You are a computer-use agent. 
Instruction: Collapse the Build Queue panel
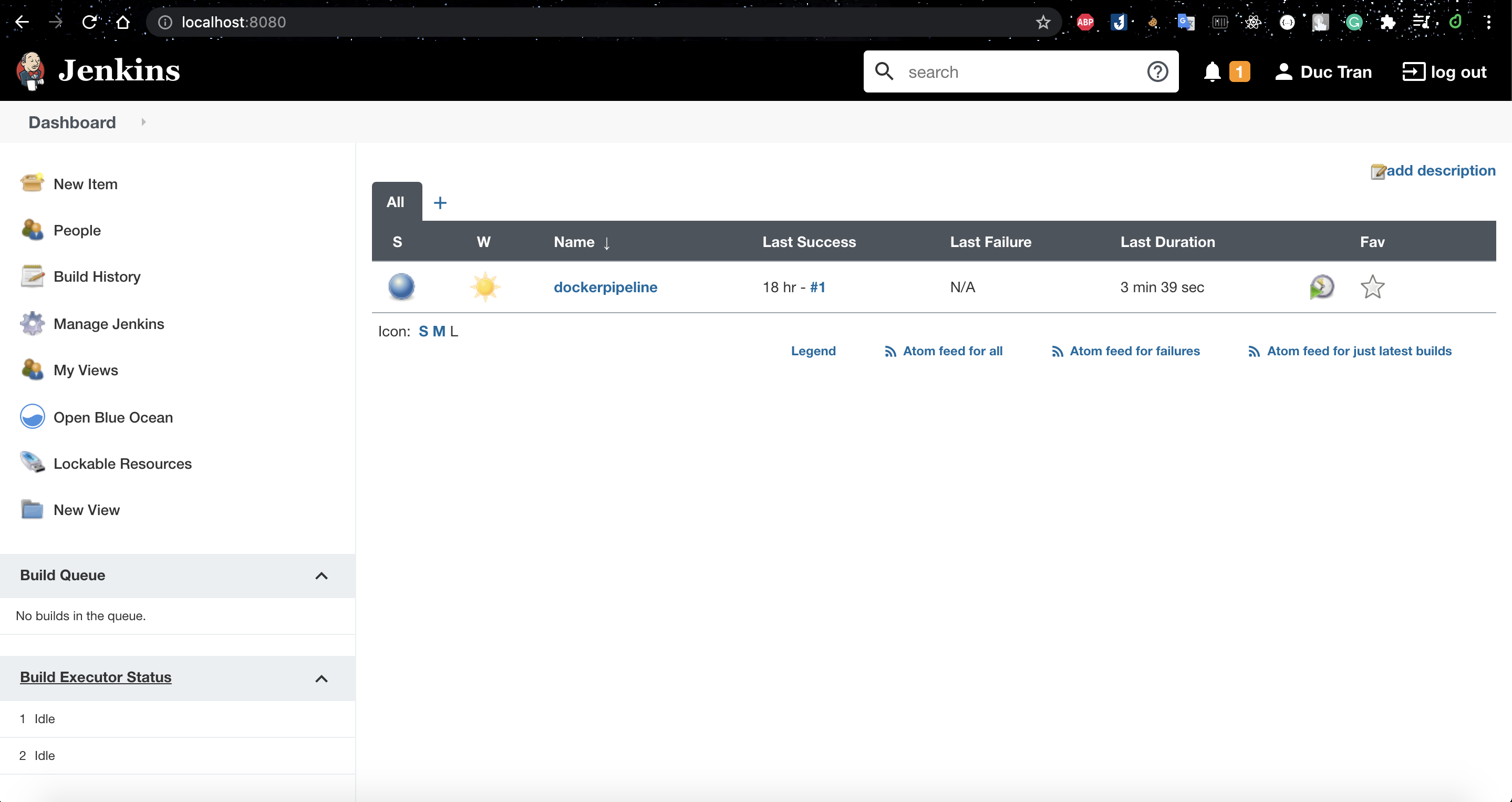click(321, 575)
